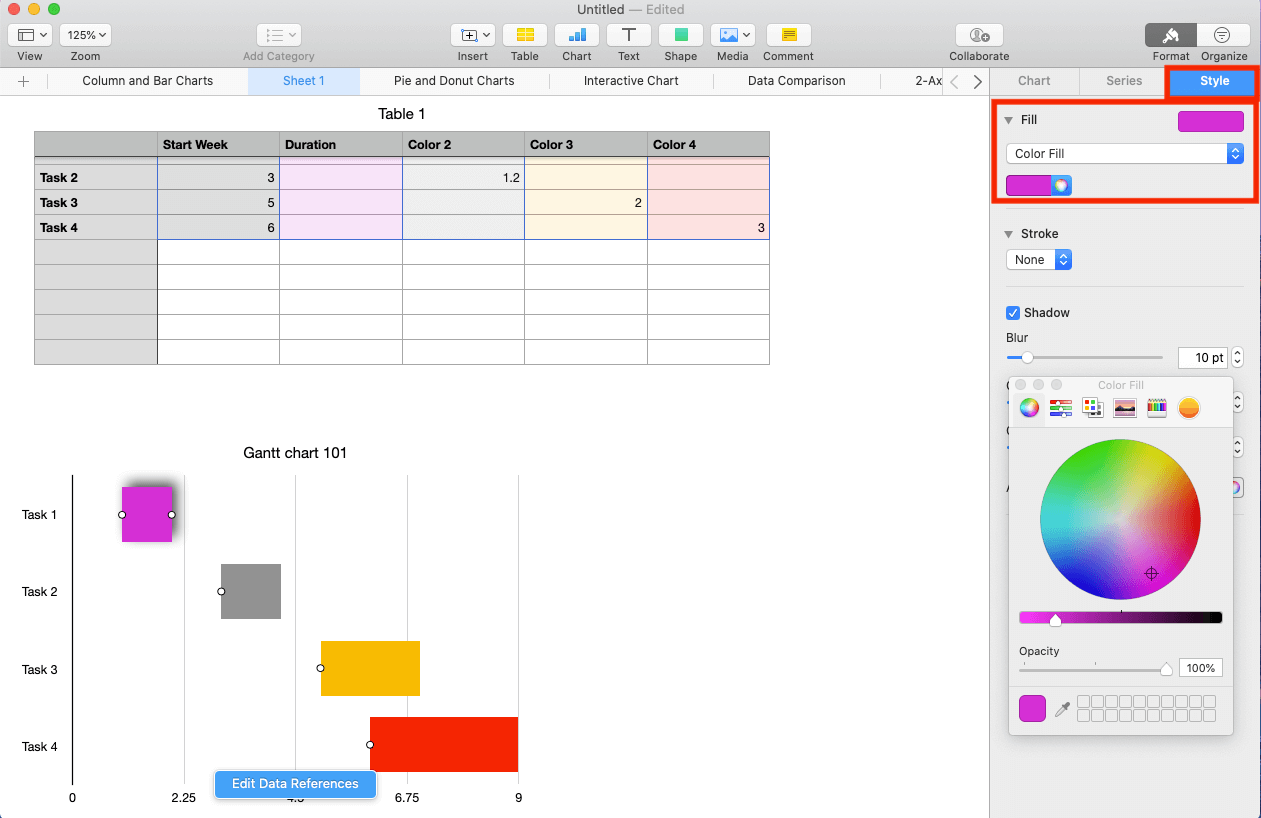Uncheck the Shadow checkbox

point(1013,313)
